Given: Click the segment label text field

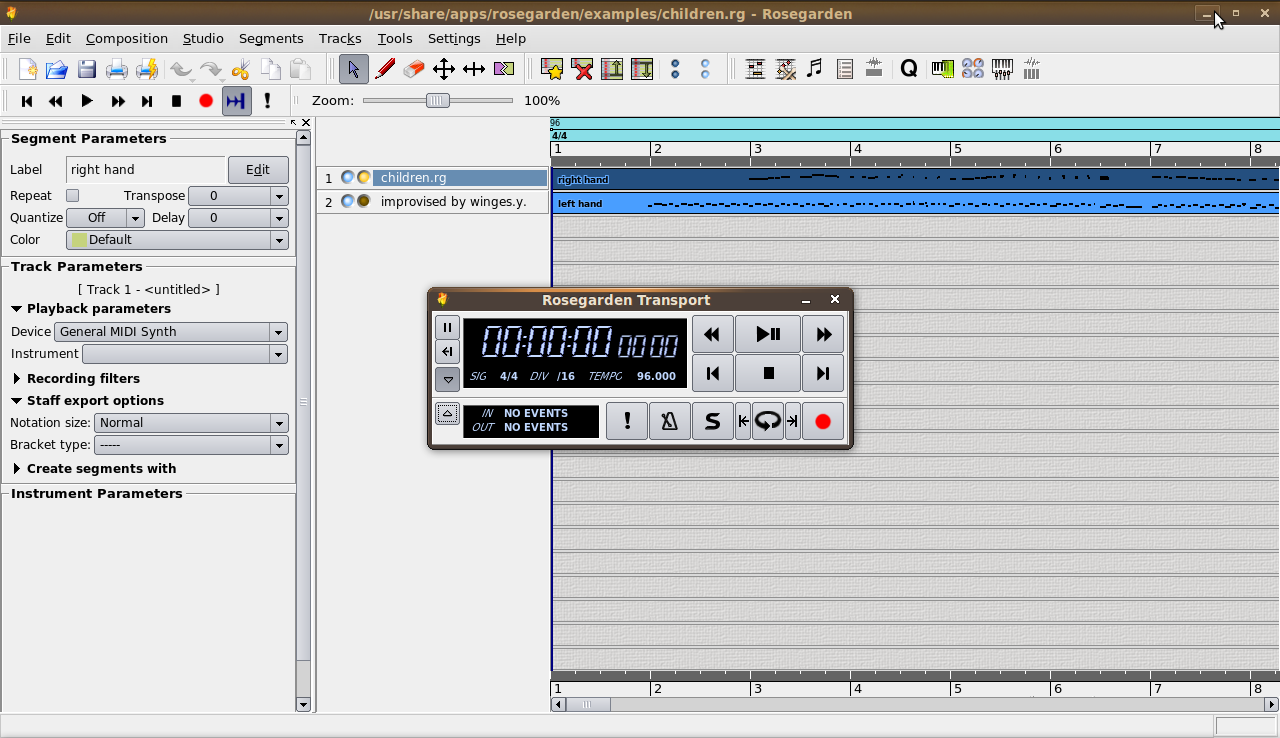Looking at the screenshot, I should (146, 170).
